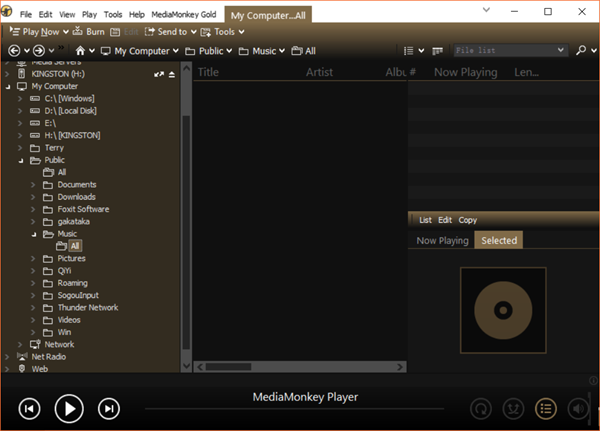Switch to the Now Playing preview tab
This screenshot has height=431, width=600.
point(442,240)
